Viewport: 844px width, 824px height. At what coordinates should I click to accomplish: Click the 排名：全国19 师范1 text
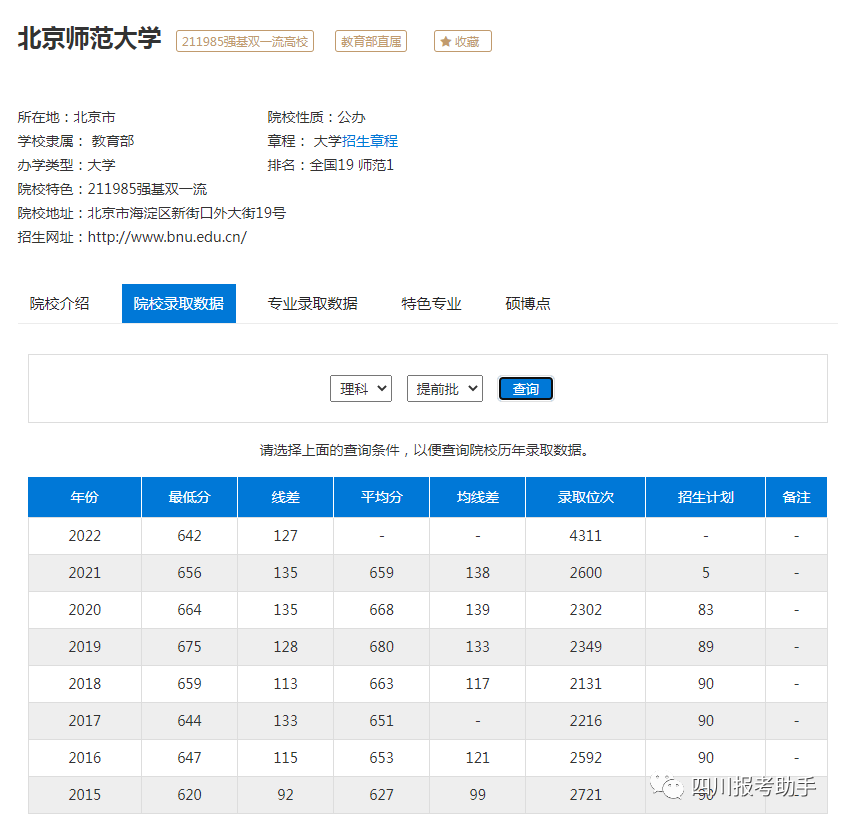330,165
